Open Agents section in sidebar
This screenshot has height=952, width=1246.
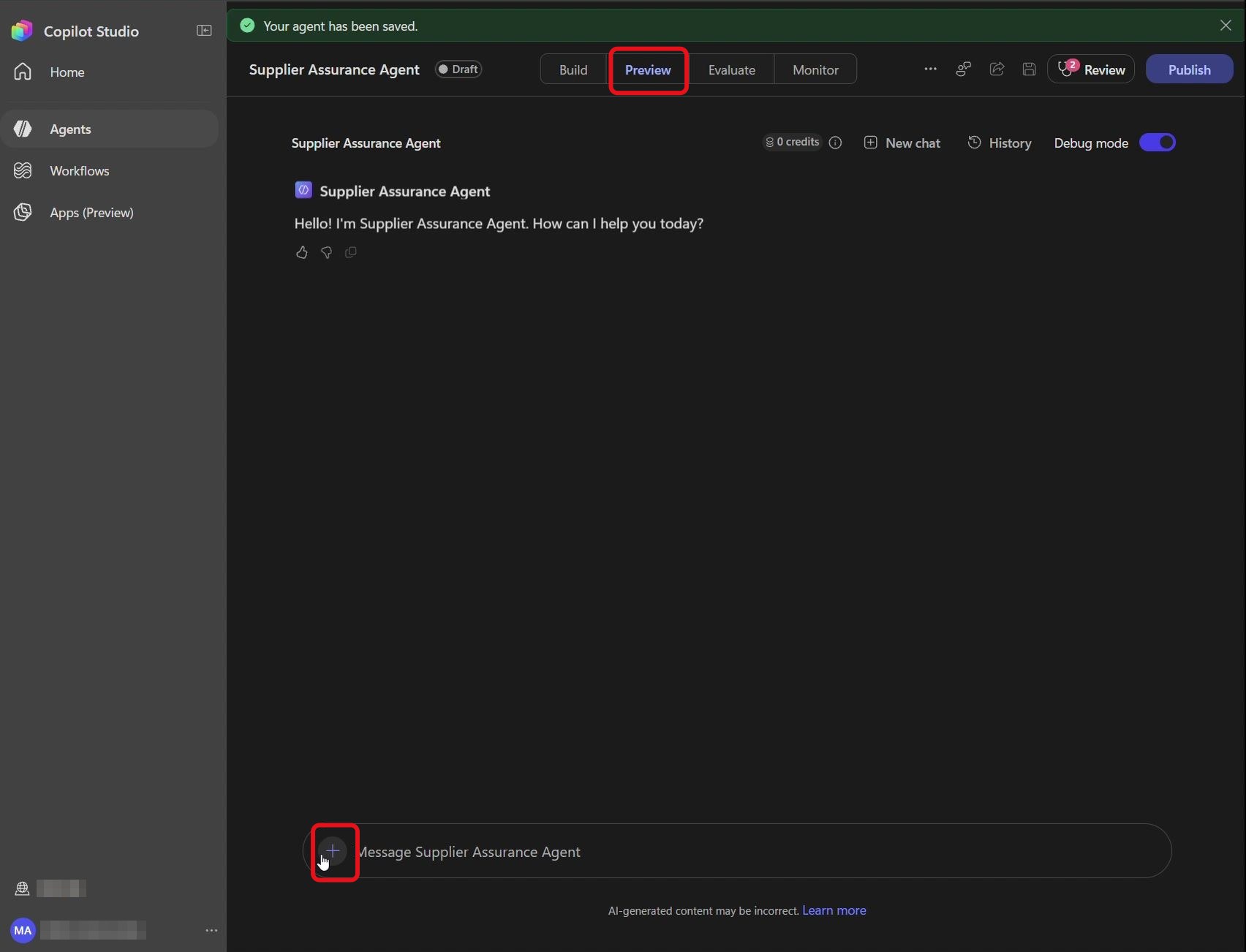(x=110, y=129)
